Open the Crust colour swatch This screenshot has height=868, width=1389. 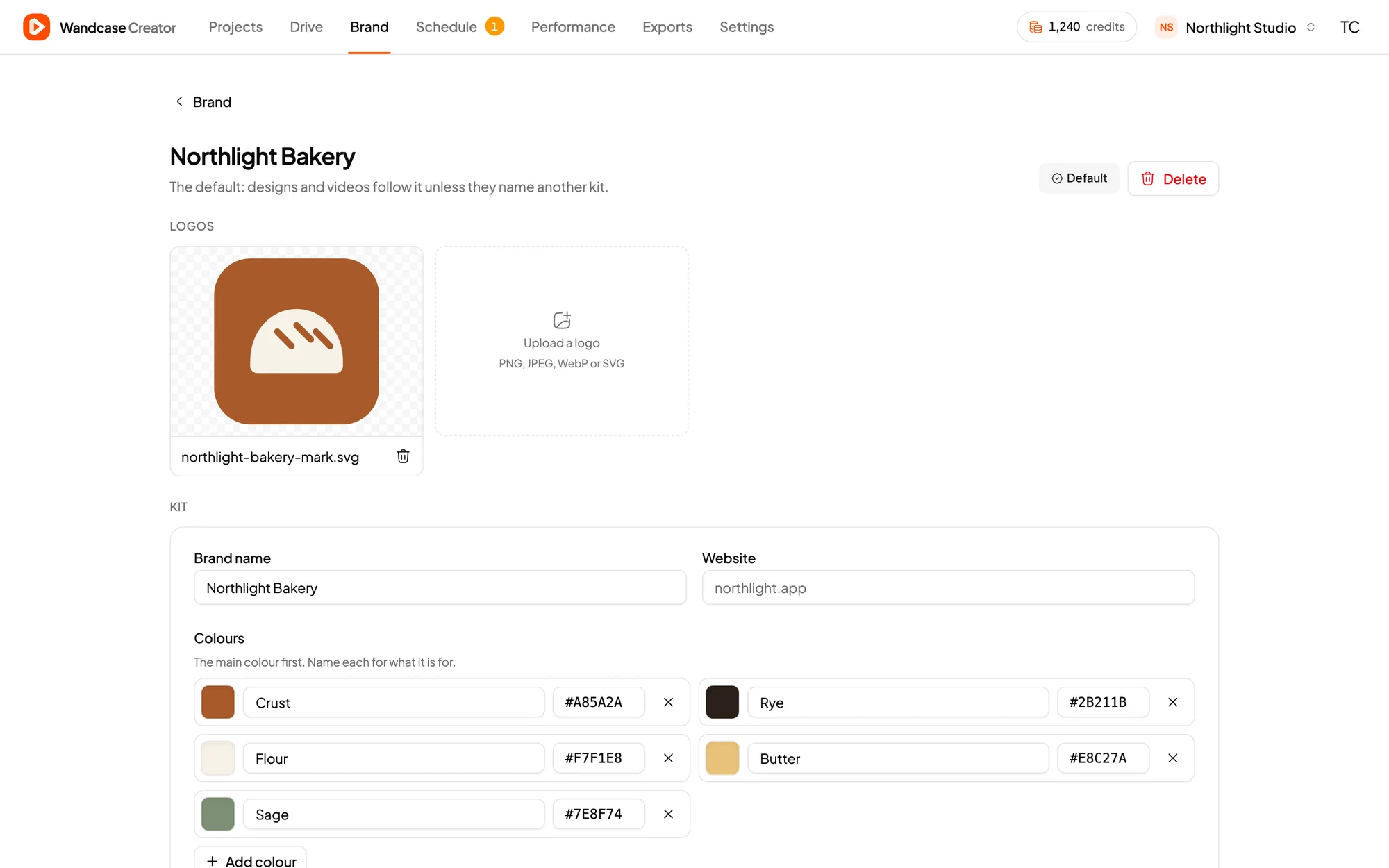pos(218,702)
